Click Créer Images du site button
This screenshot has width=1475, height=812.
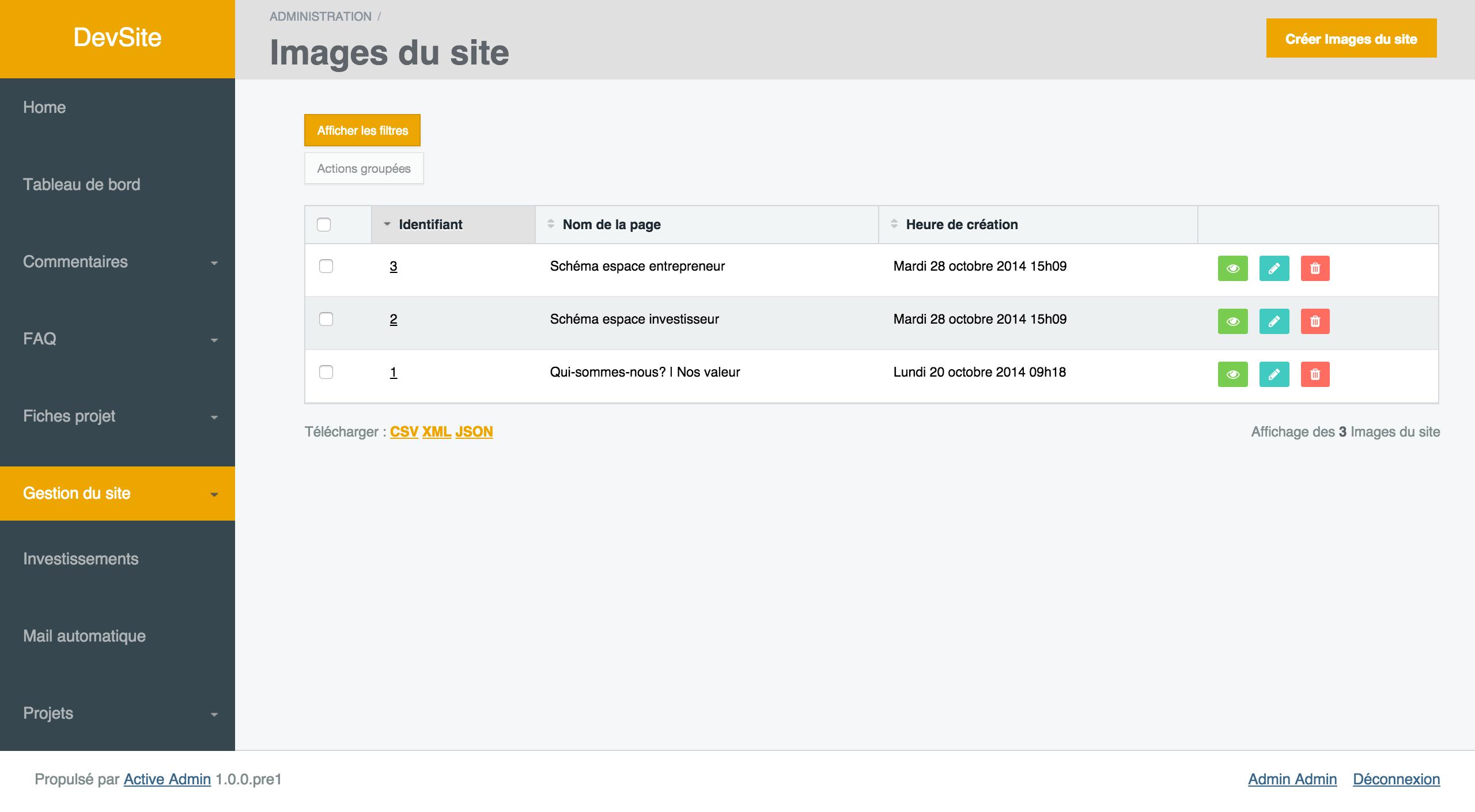click(x=1351, y=39)
